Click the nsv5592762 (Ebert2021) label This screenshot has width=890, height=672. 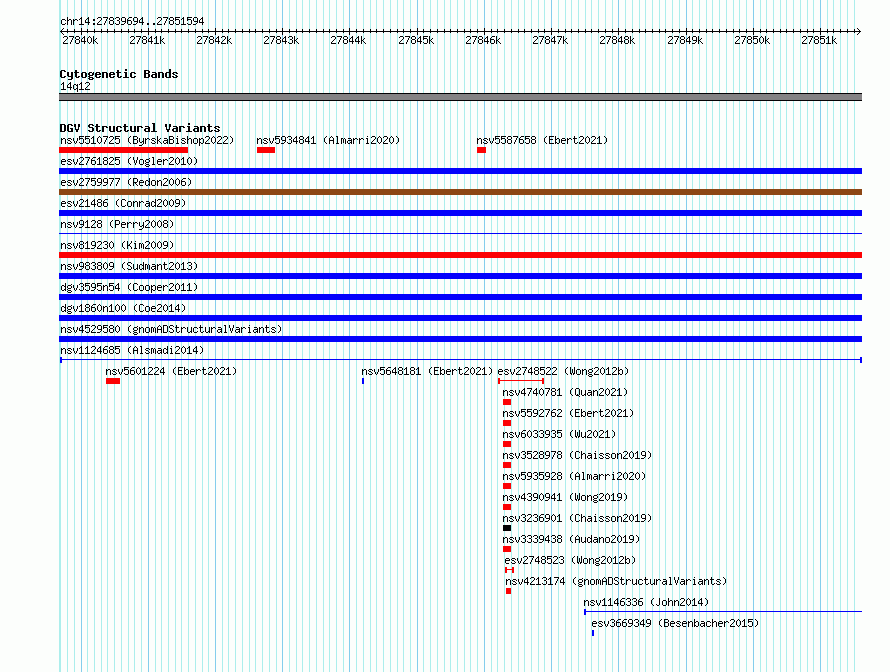(568, 413)
